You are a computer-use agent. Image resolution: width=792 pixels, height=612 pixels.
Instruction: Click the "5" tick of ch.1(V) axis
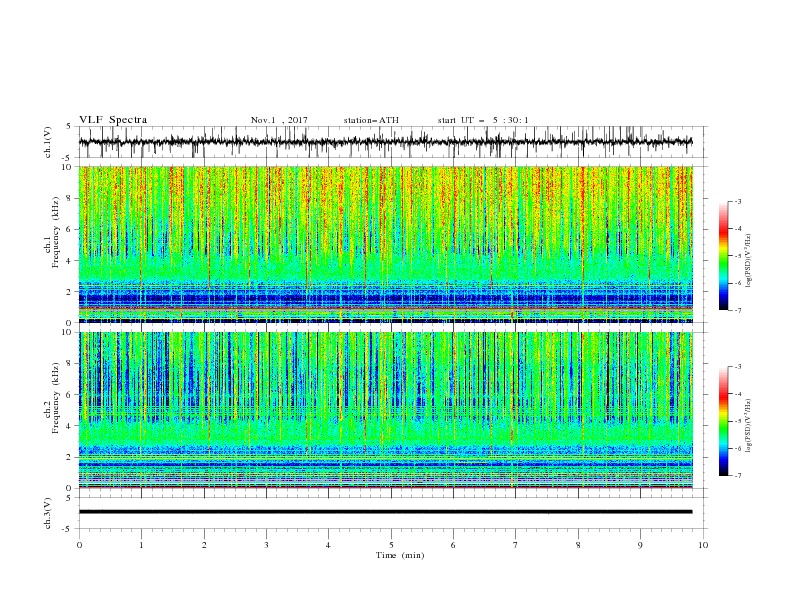[x=69, y=126]
